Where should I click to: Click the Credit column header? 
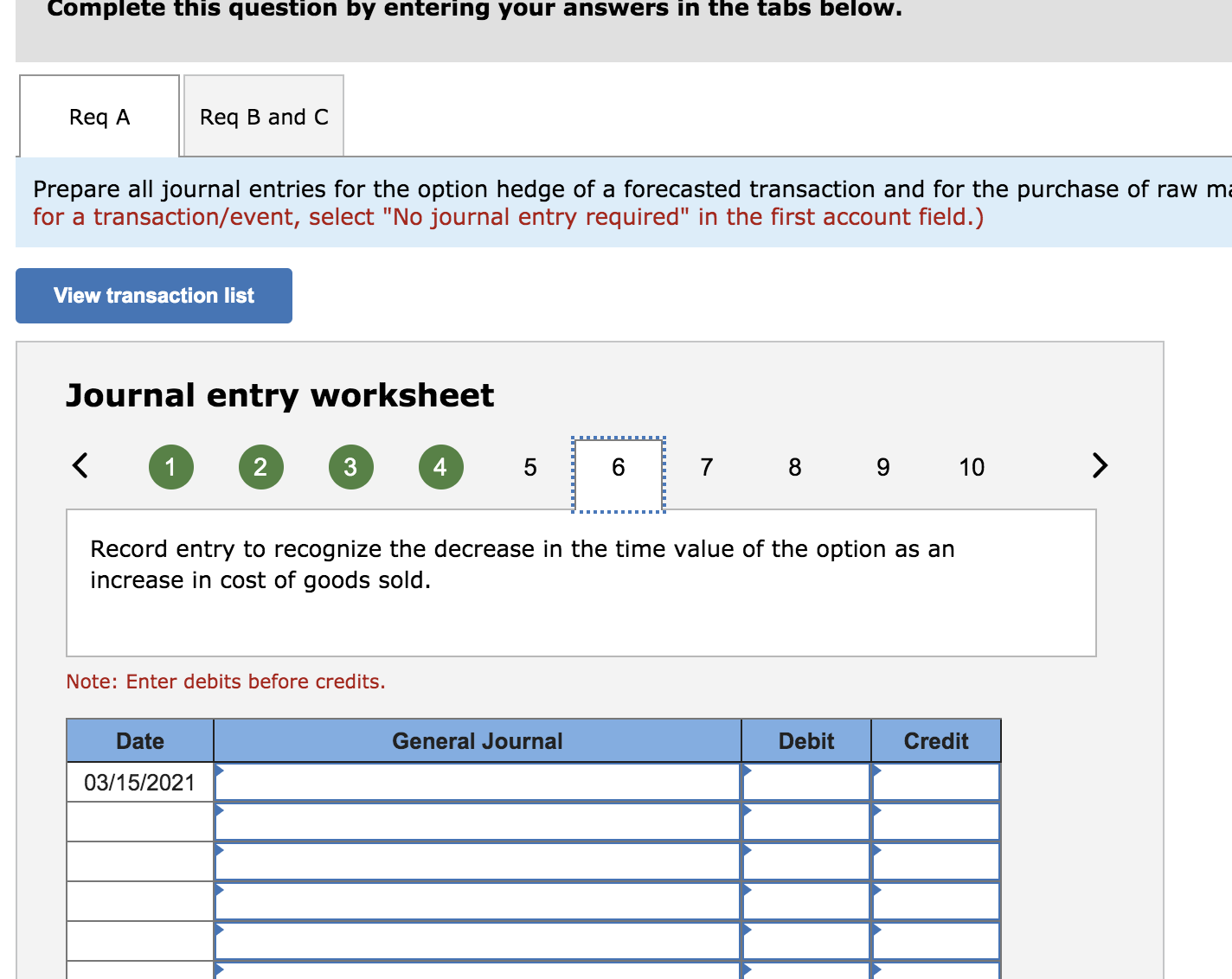point(936,741)
